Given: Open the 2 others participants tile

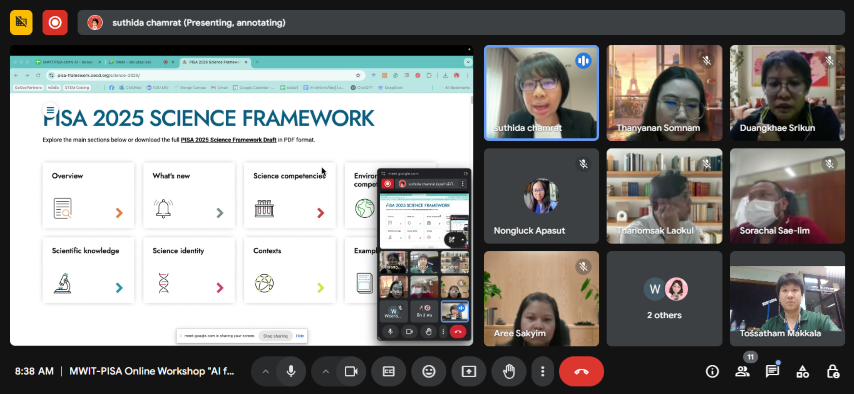Looking at the screenshot, I should click(664, 299).
